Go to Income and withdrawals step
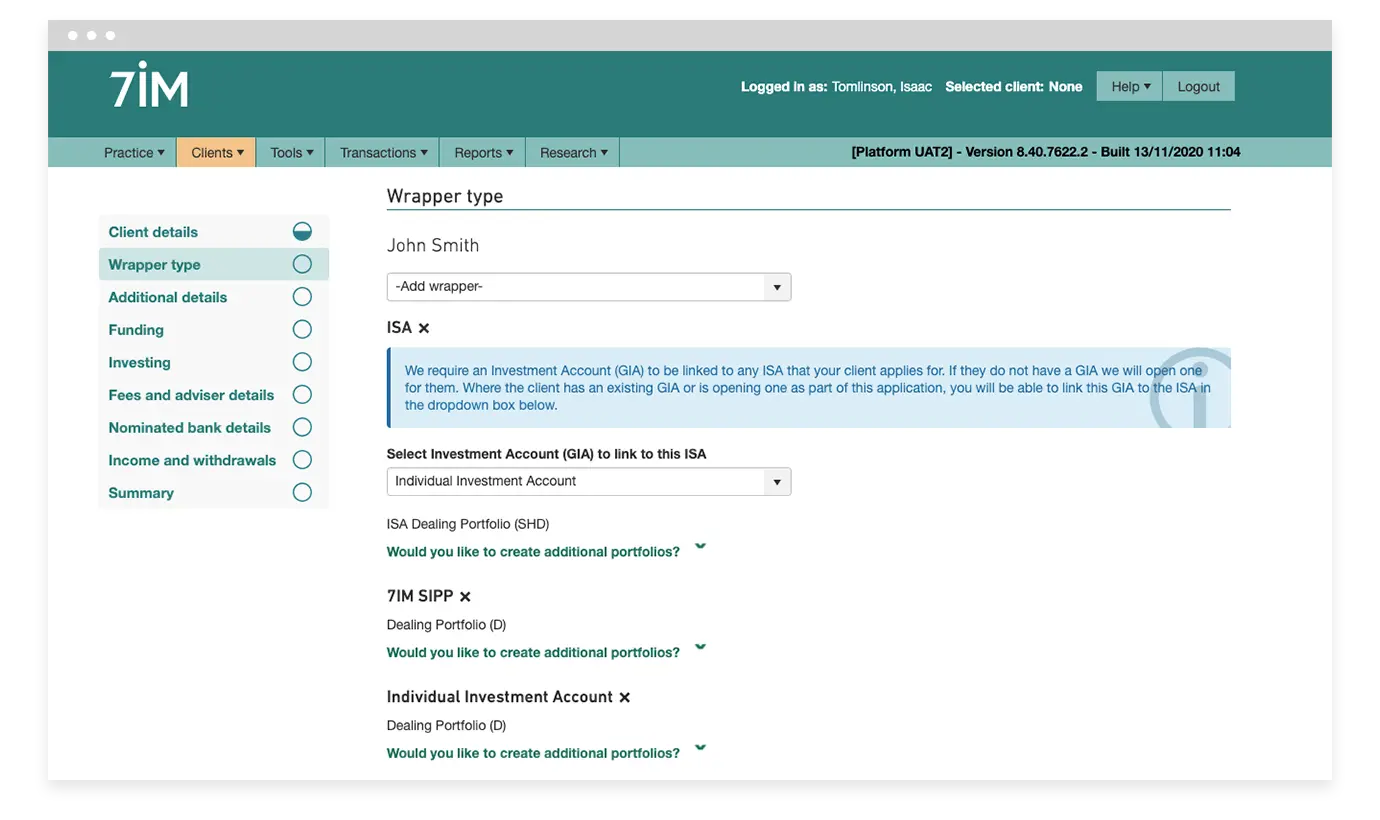This screenshot has height=820, width=1380. [192, 461]
